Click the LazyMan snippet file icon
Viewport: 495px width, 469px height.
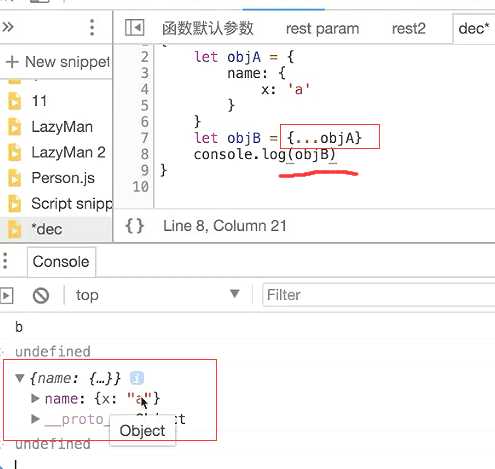(x=14, y=127)
